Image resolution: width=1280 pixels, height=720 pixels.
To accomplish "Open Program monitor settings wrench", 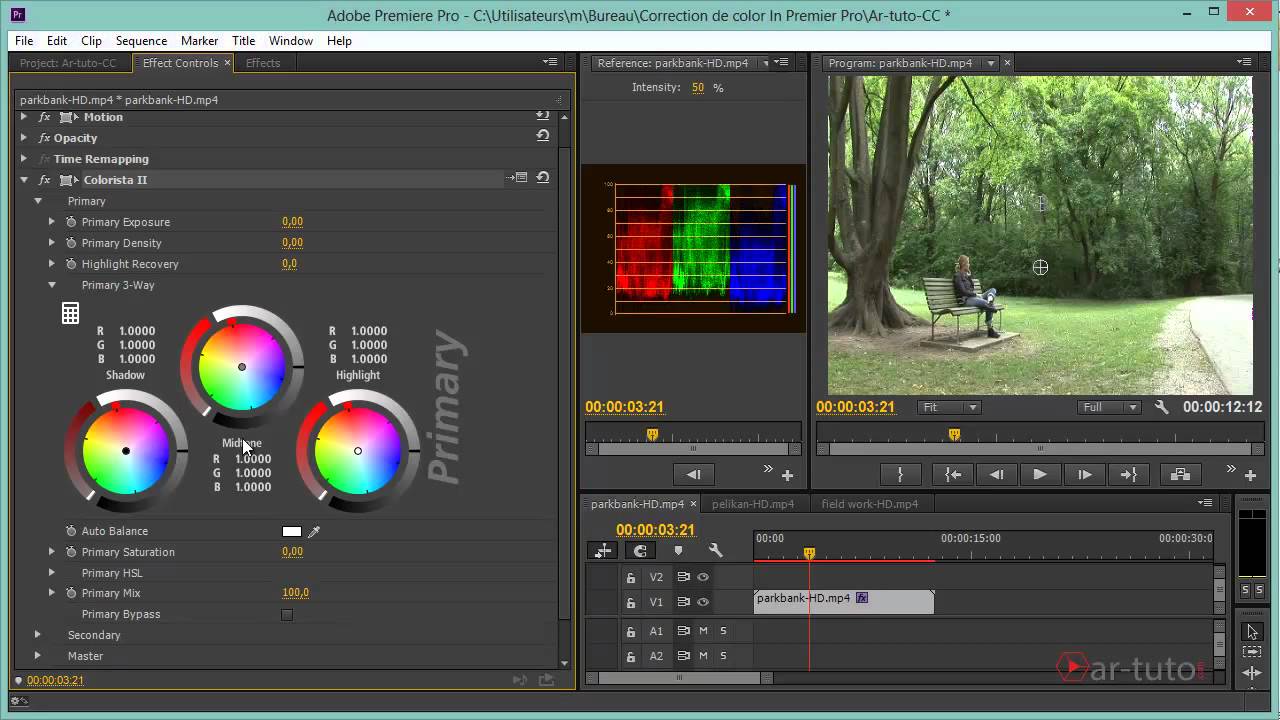I will pyautogui.click(x=1161, y=407).
